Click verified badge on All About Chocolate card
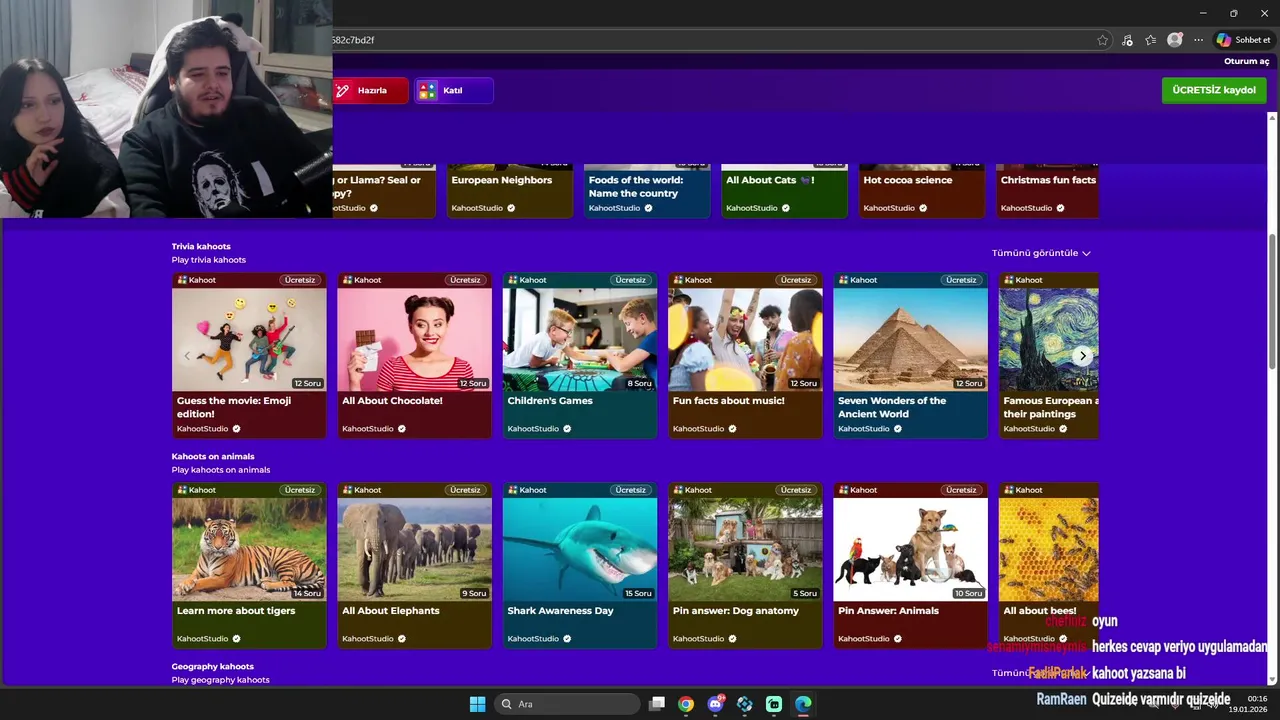The width and height of the screenshot is (1280, 720). 402,429
